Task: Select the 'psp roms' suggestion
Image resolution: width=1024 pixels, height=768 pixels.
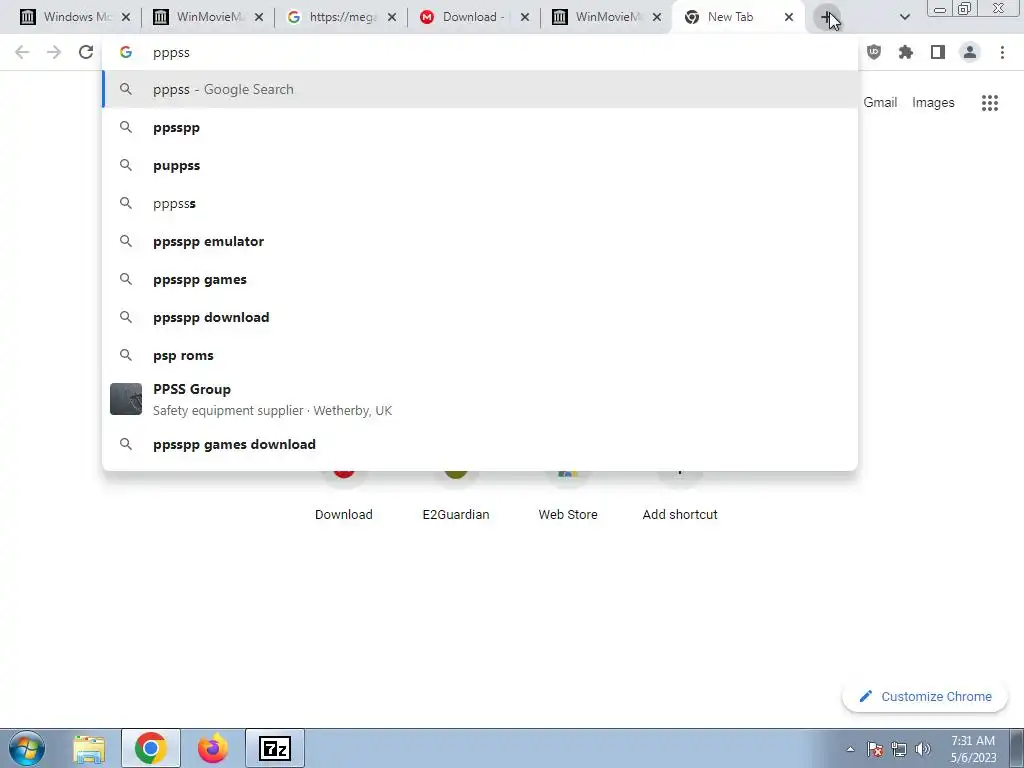Action: [480, 355]
